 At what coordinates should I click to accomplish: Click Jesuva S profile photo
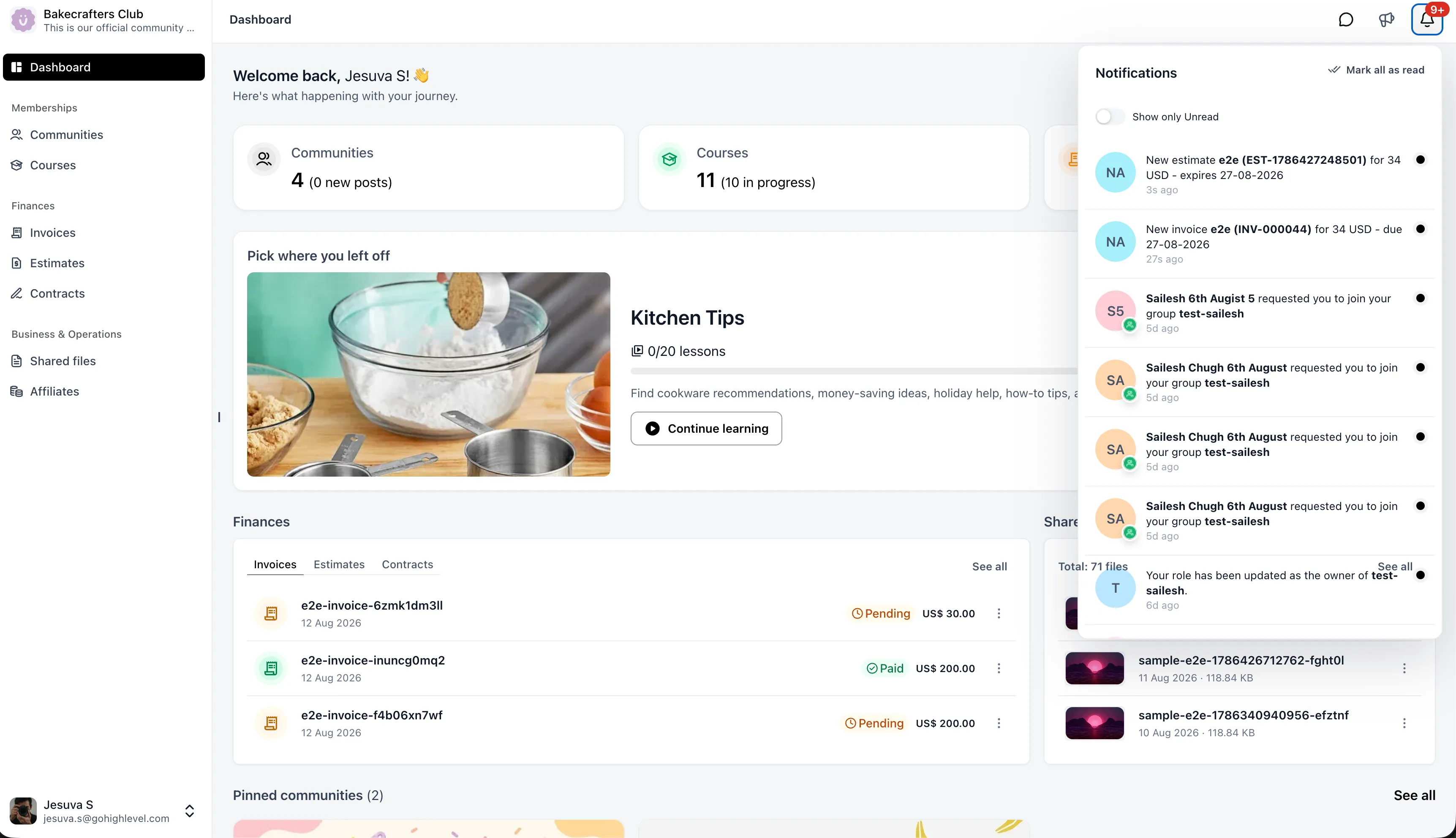[x=23, y=811]
